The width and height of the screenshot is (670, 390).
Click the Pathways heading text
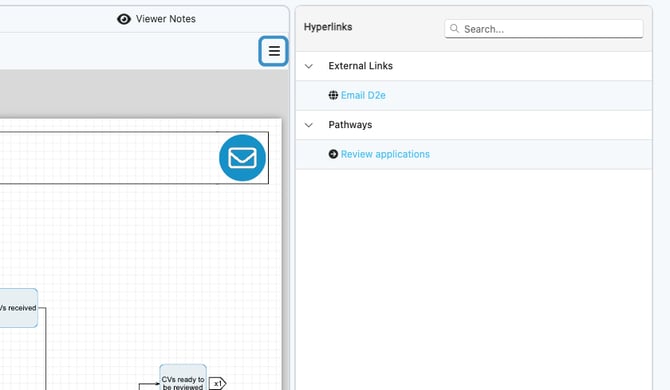pos(350,125)
